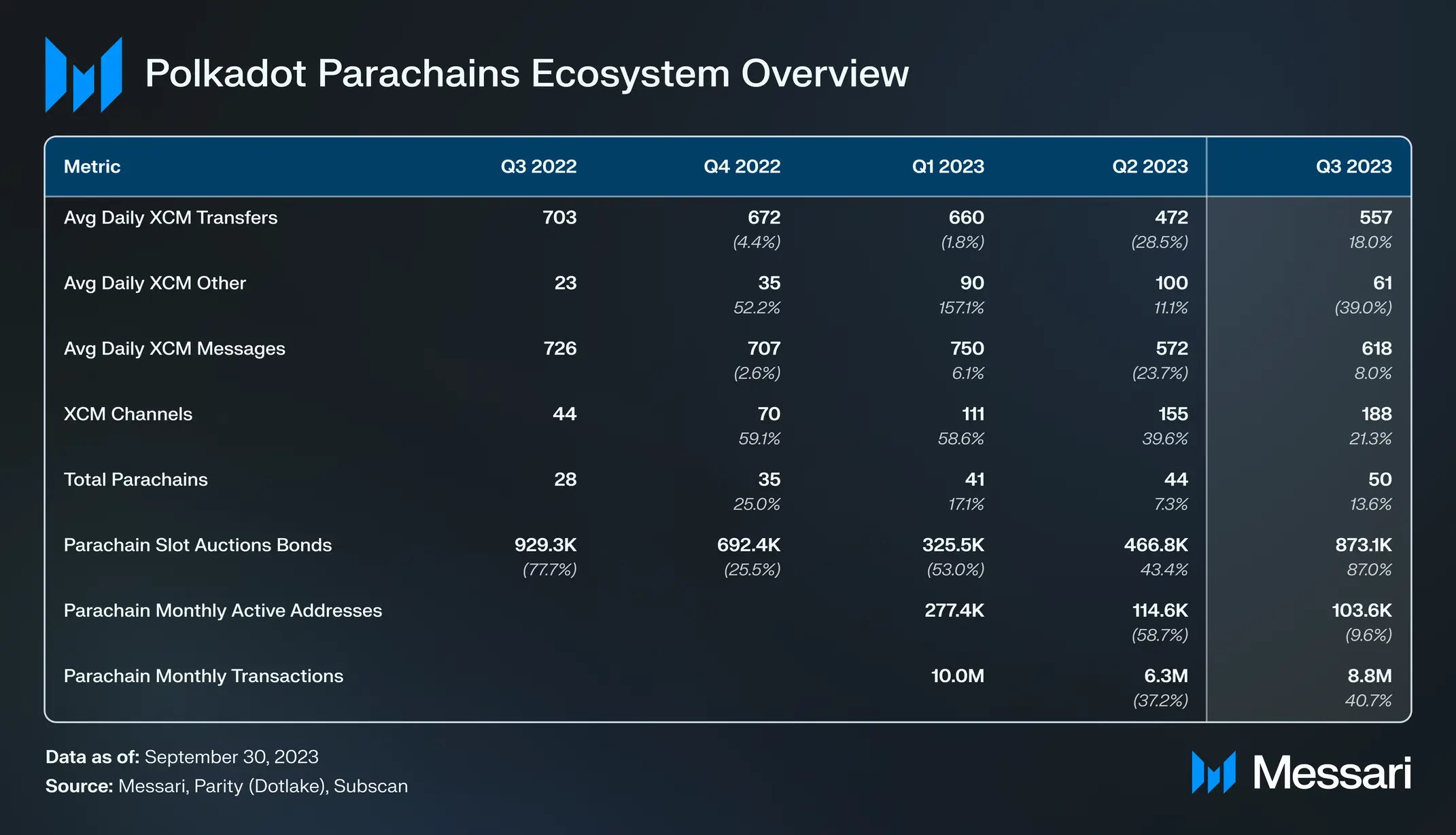This screenshot has width=1456, height=835.
Task: Click the 557 value under Q3 2023
Action: (1375, 217)
